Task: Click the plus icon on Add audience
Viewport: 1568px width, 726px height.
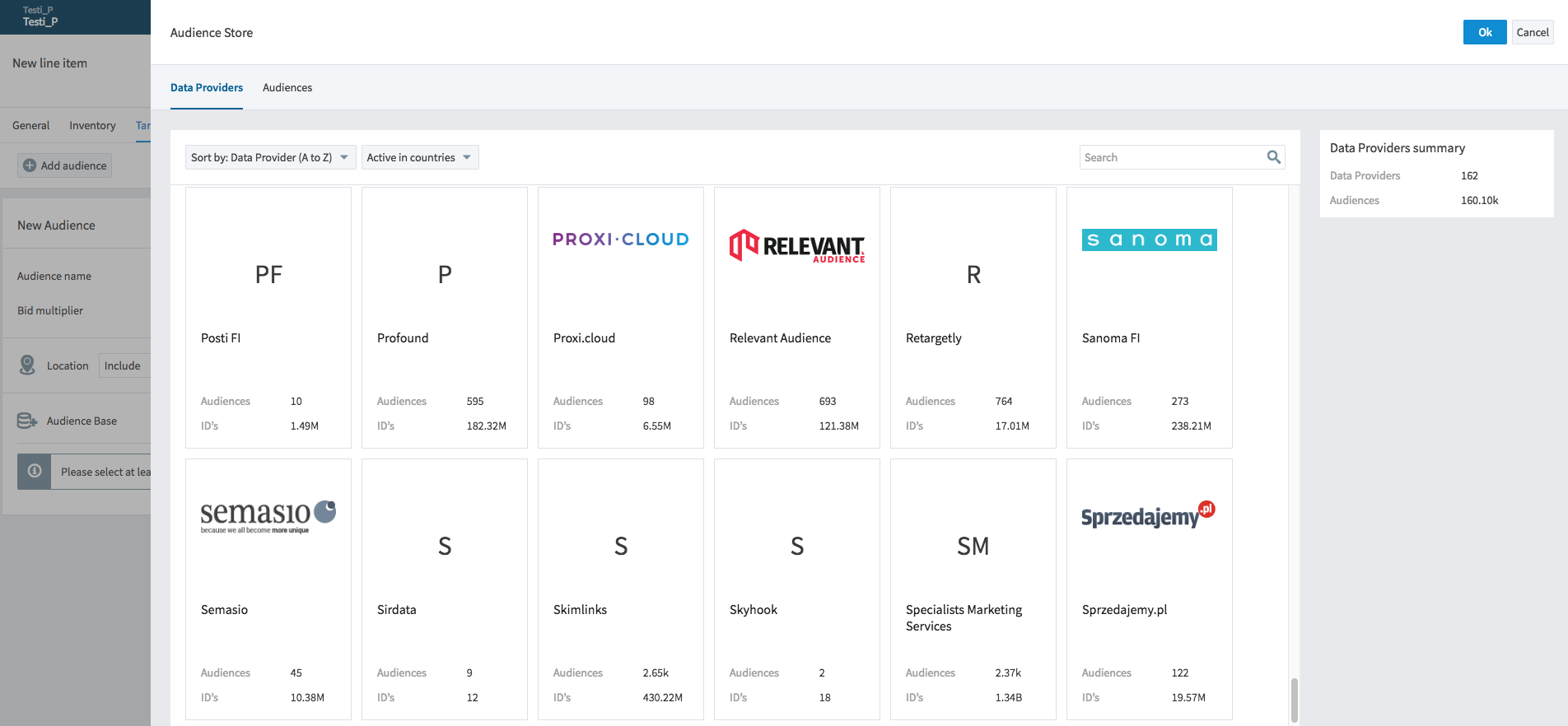Action: coord(30,165)
